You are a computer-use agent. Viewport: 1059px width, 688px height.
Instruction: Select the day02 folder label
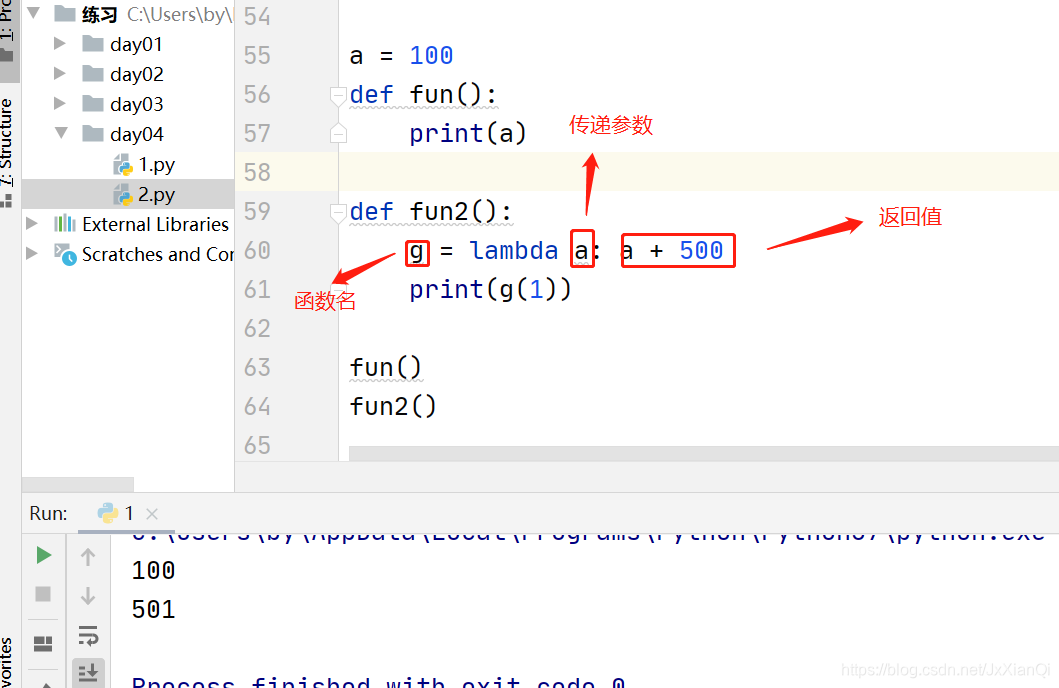(x=136, y=74)
